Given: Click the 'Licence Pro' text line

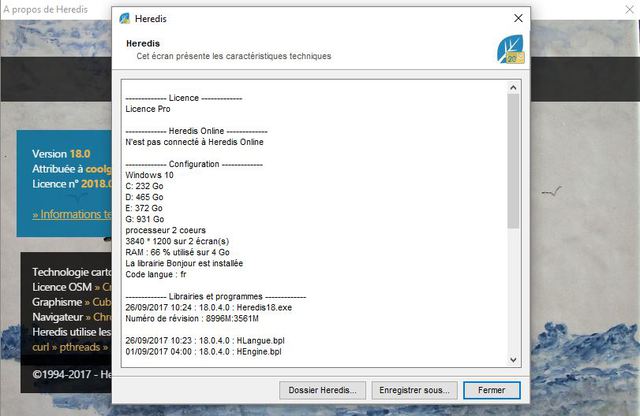Looking at the screenshot, I should (x=148, y=109).
